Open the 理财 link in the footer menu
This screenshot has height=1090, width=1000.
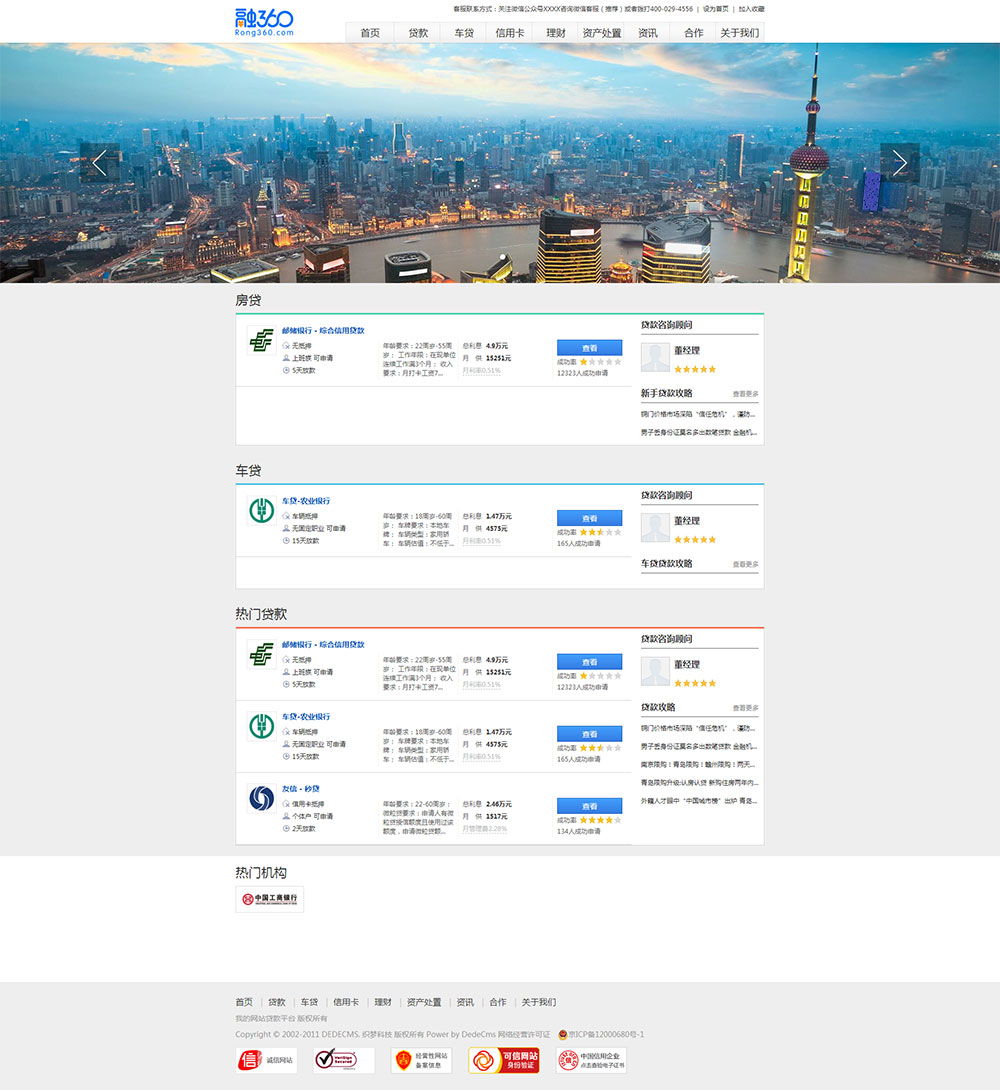[x=383, y=1002]
